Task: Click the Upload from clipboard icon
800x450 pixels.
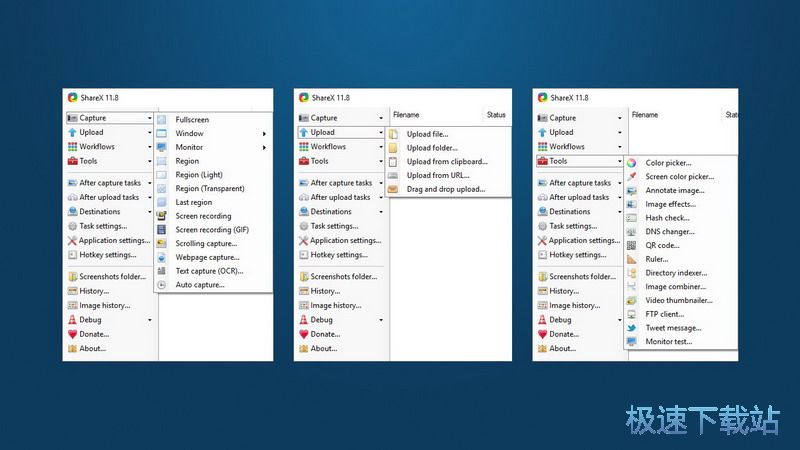Action: [x=394, y=162]
